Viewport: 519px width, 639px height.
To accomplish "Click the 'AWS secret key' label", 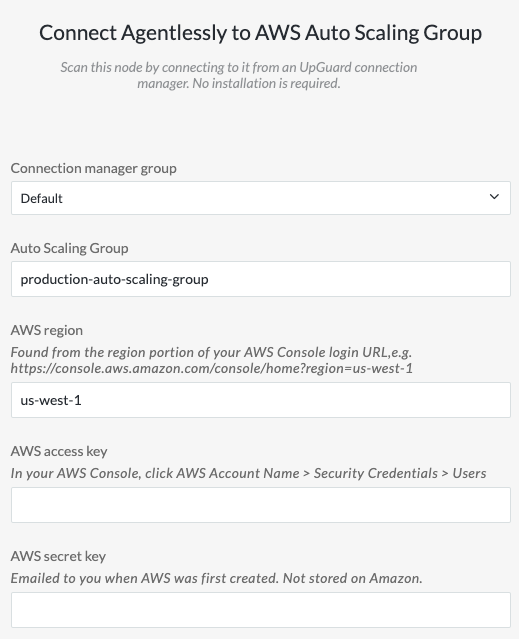I will tap(58, 556).
